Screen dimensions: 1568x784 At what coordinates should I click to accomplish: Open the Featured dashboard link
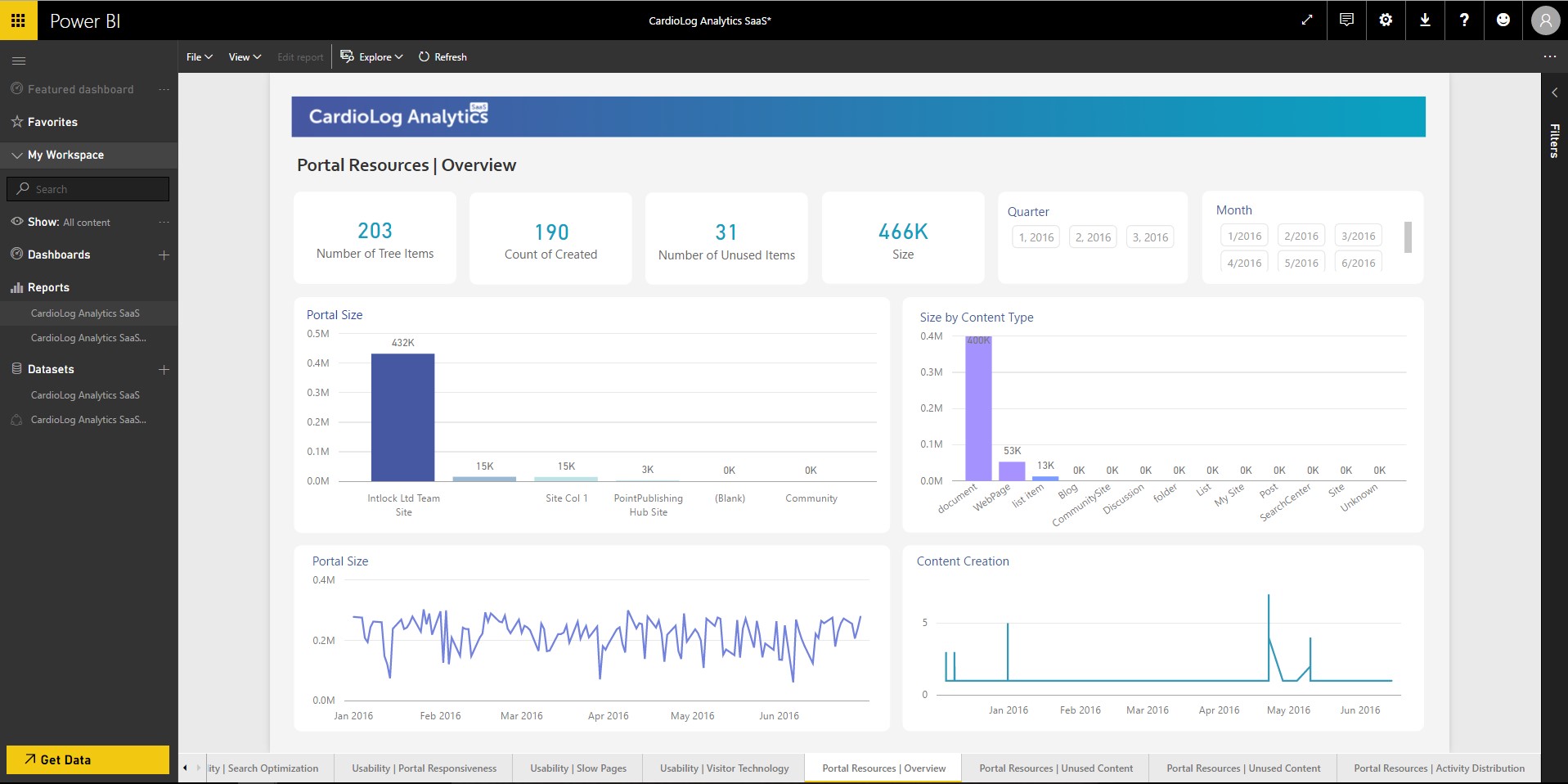pyautogui.click(x=80, y=89)
